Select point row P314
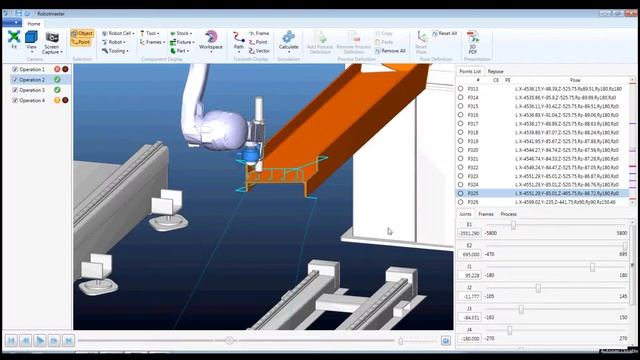 pos(542,98)
